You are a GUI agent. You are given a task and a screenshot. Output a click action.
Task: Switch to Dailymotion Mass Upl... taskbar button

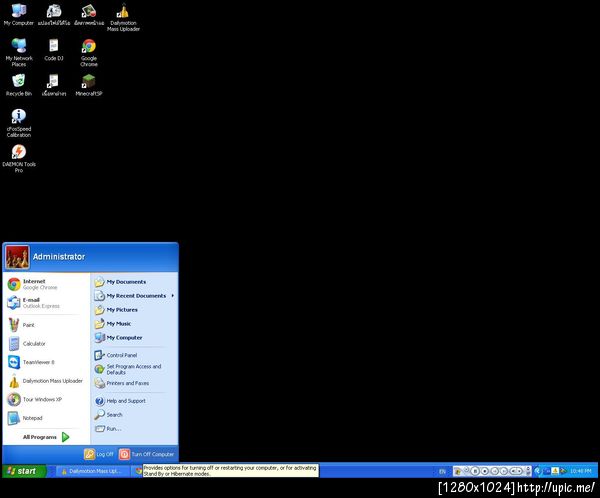click(x=93, y=471)
